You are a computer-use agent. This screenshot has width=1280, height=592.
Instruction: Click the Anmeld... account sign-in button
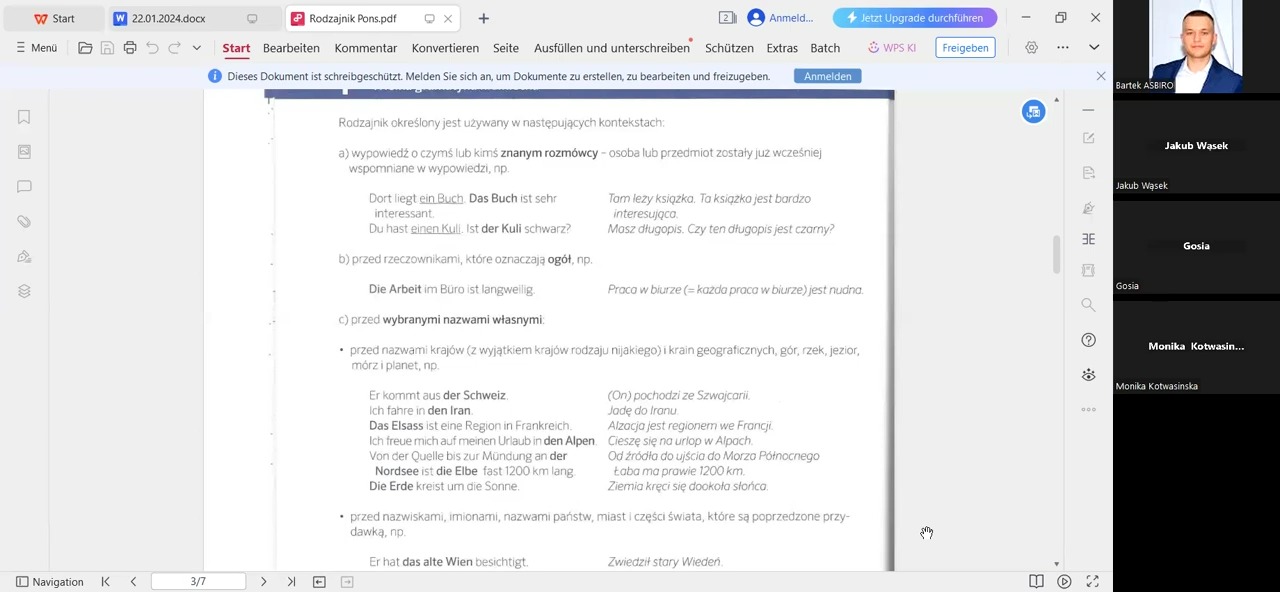781,18
